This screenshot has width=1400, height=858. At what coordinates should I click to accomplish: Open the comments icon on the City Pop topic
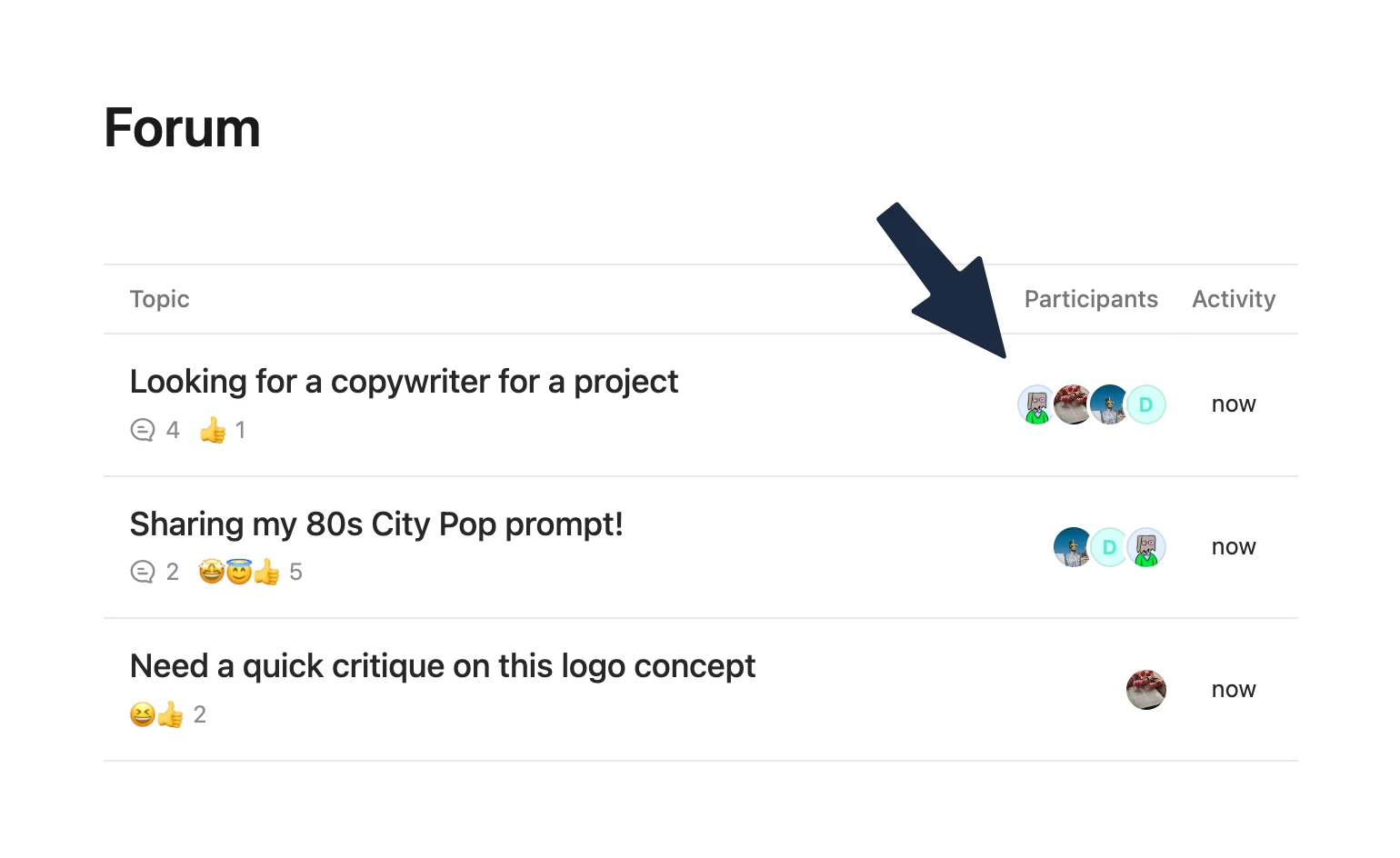click(x=143, y=572)
